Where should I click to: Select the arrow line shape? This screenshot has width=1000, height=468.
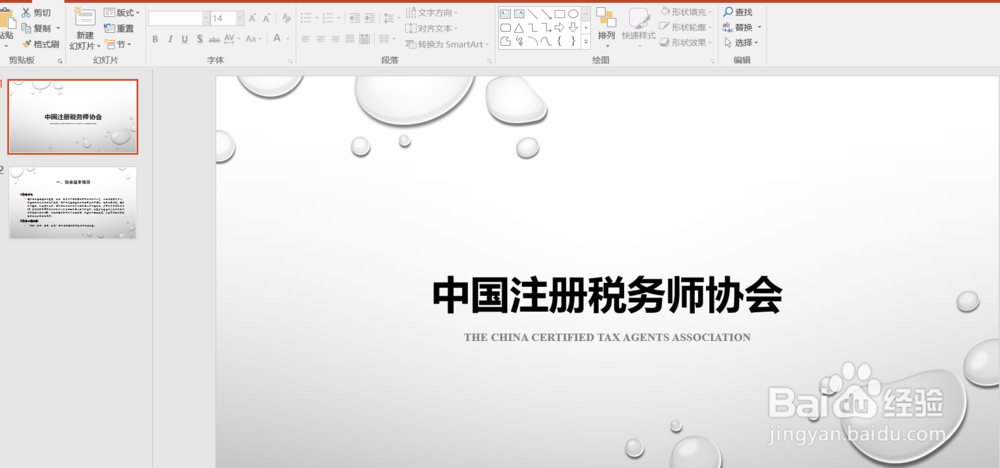pyautogui.click(x=546, y=13)
